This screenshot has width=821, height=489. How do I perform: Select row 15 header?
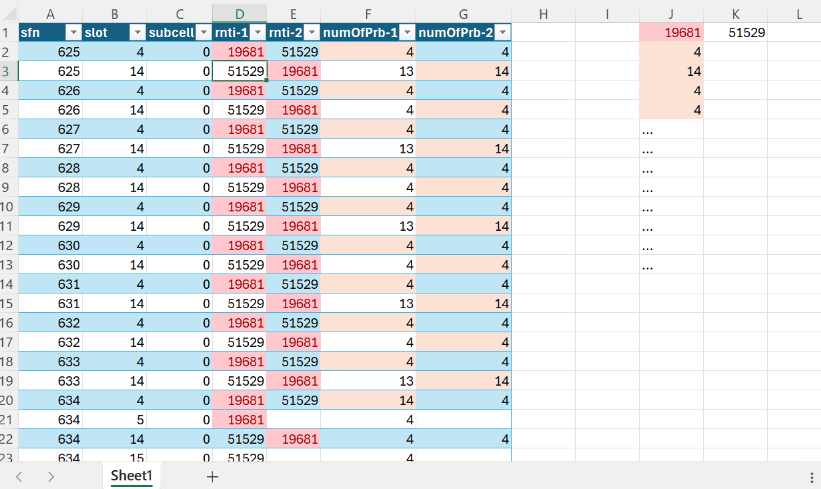9,304
